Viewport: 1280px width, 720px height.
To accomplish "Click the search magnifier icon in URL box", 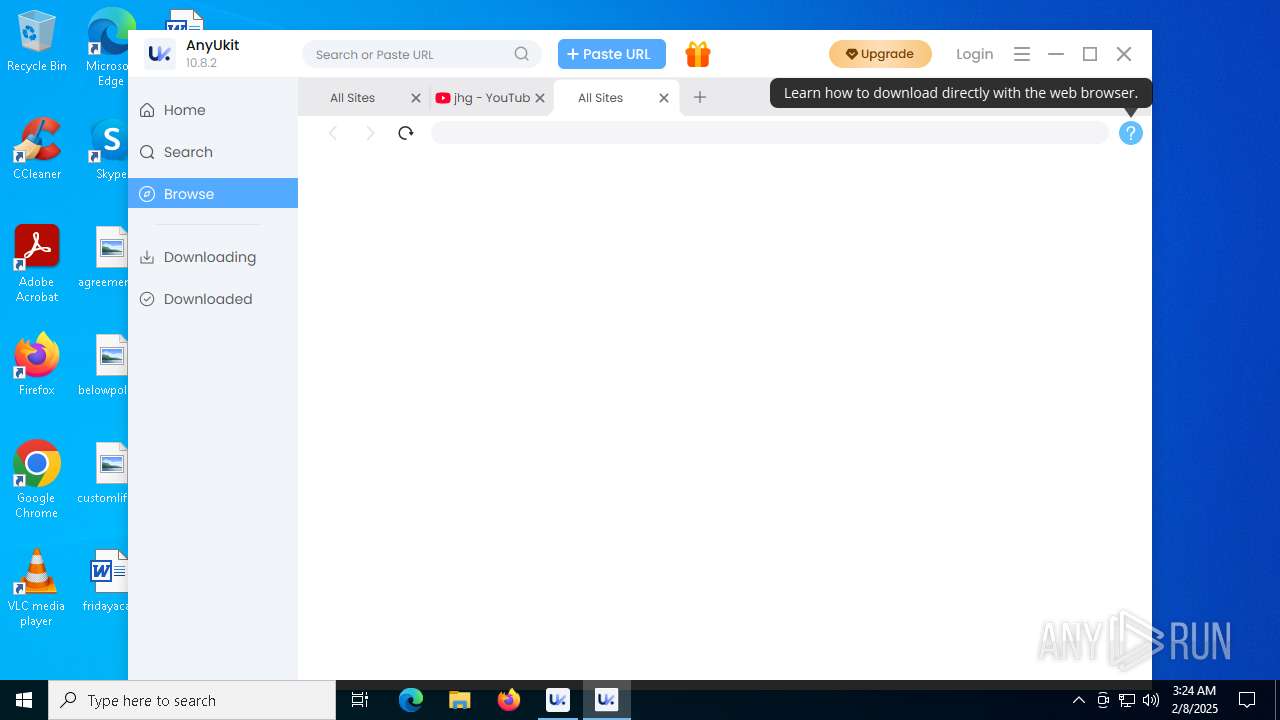I will pyautogui.click(x=522, y=54).
